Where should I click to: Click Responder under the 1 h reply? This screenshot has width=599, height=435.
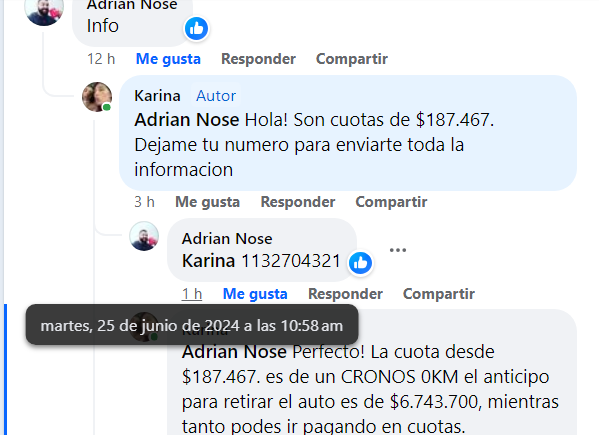coord(345,294)
